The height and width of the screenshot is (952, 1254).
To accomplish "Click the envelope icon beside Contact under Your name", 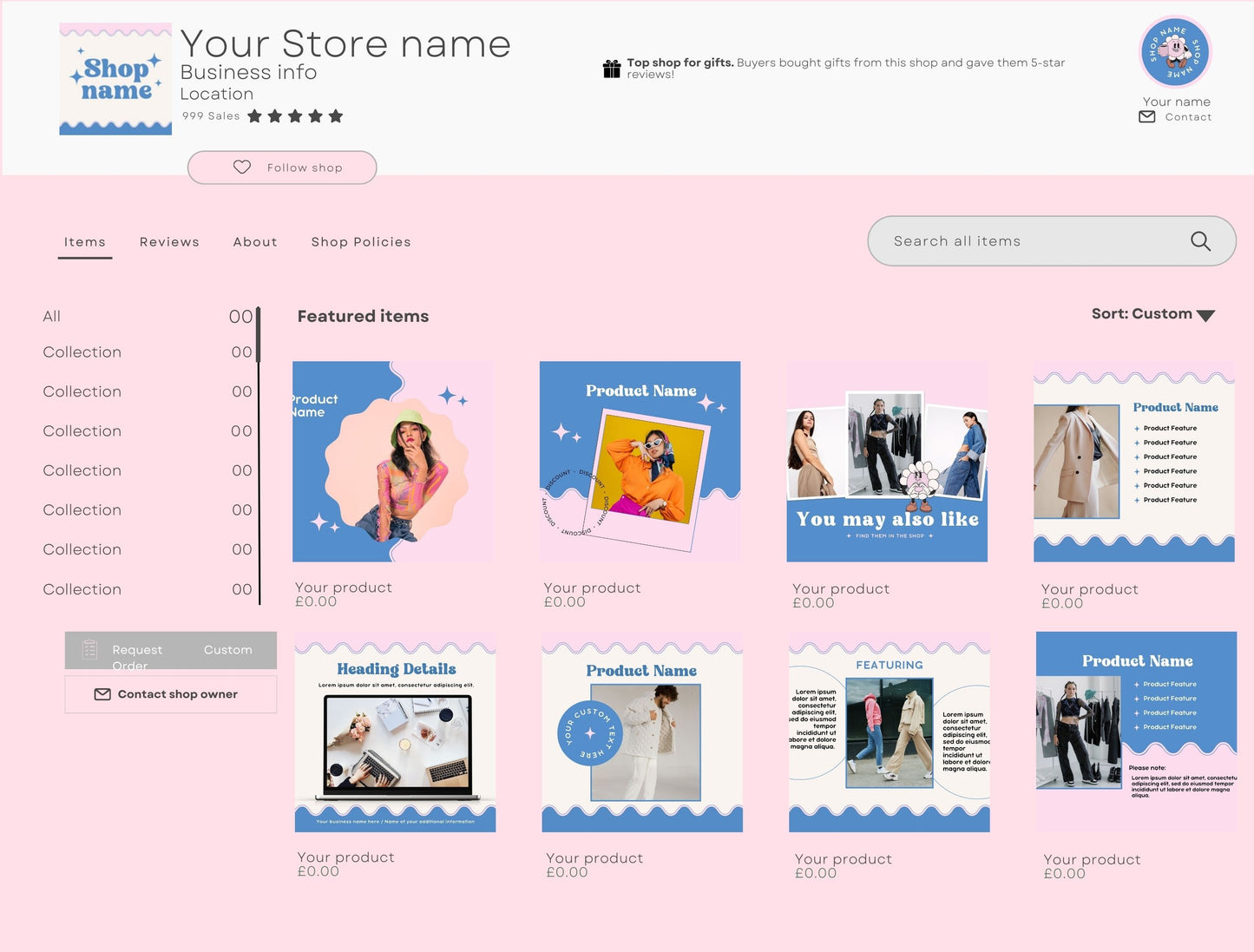I will [x=1146, y=116].
